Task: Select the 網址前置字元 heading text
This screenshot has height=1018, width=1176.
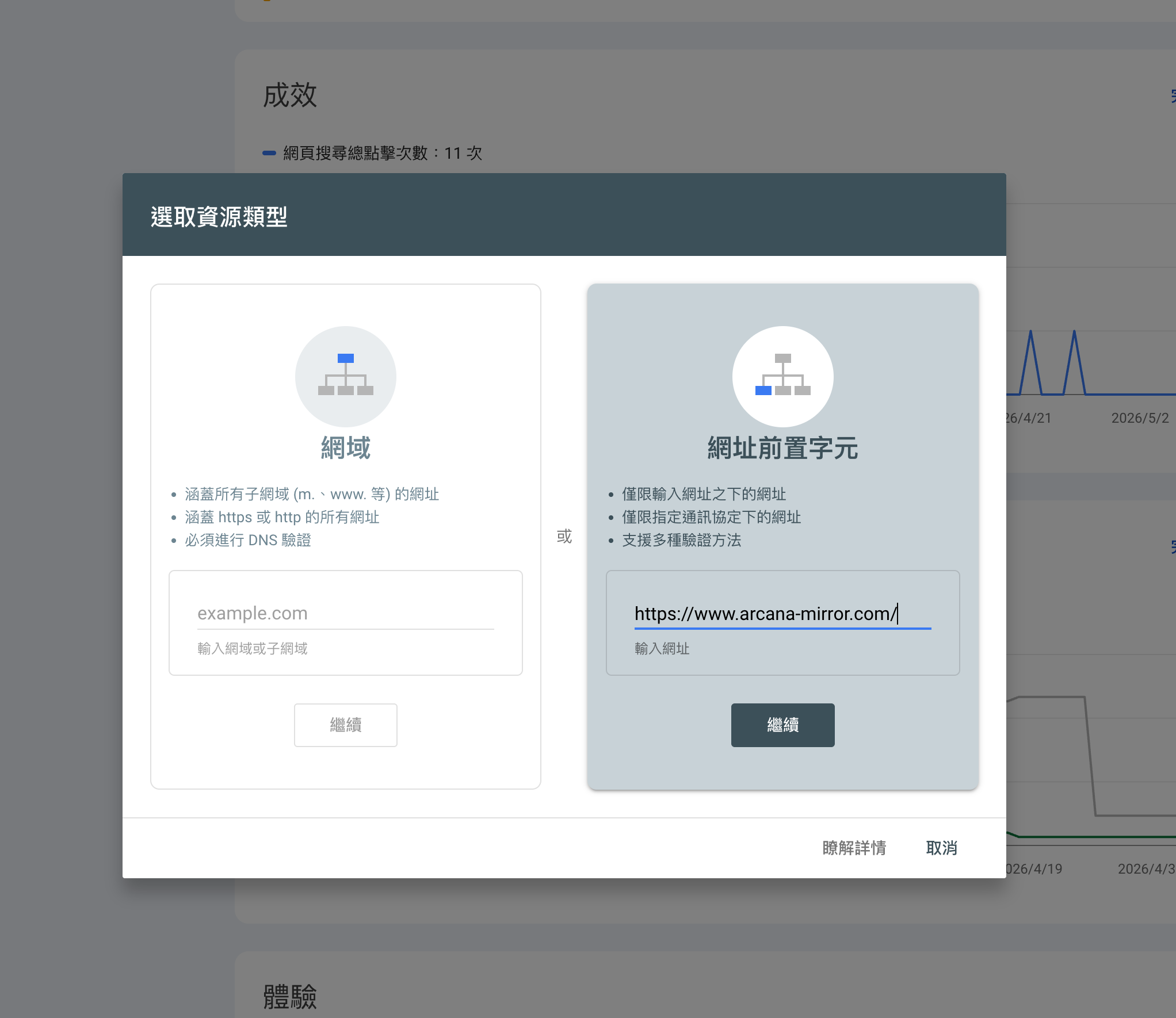Action: coord(782,447)
